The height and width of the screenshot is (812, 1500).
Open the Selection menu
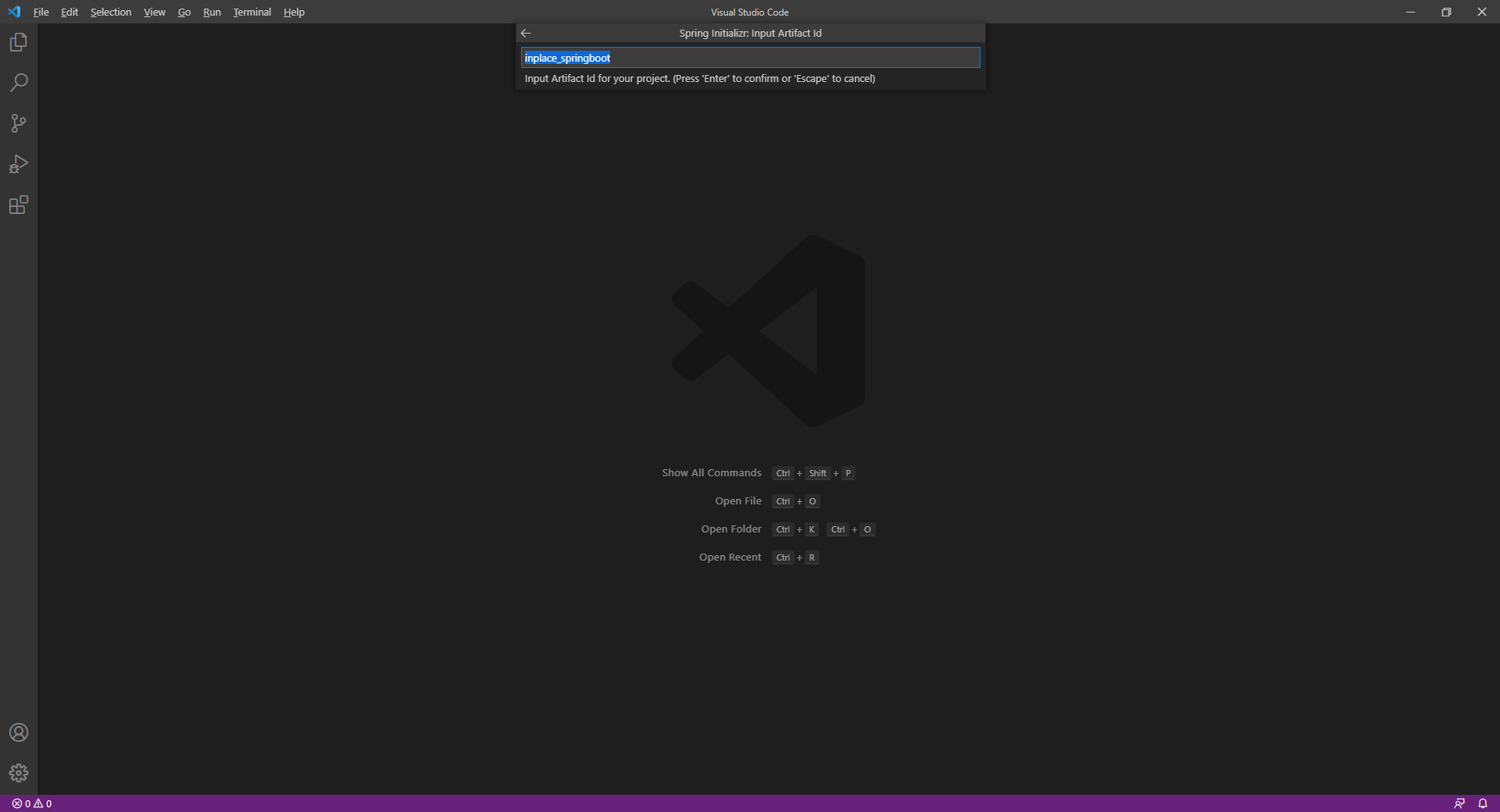111,12
